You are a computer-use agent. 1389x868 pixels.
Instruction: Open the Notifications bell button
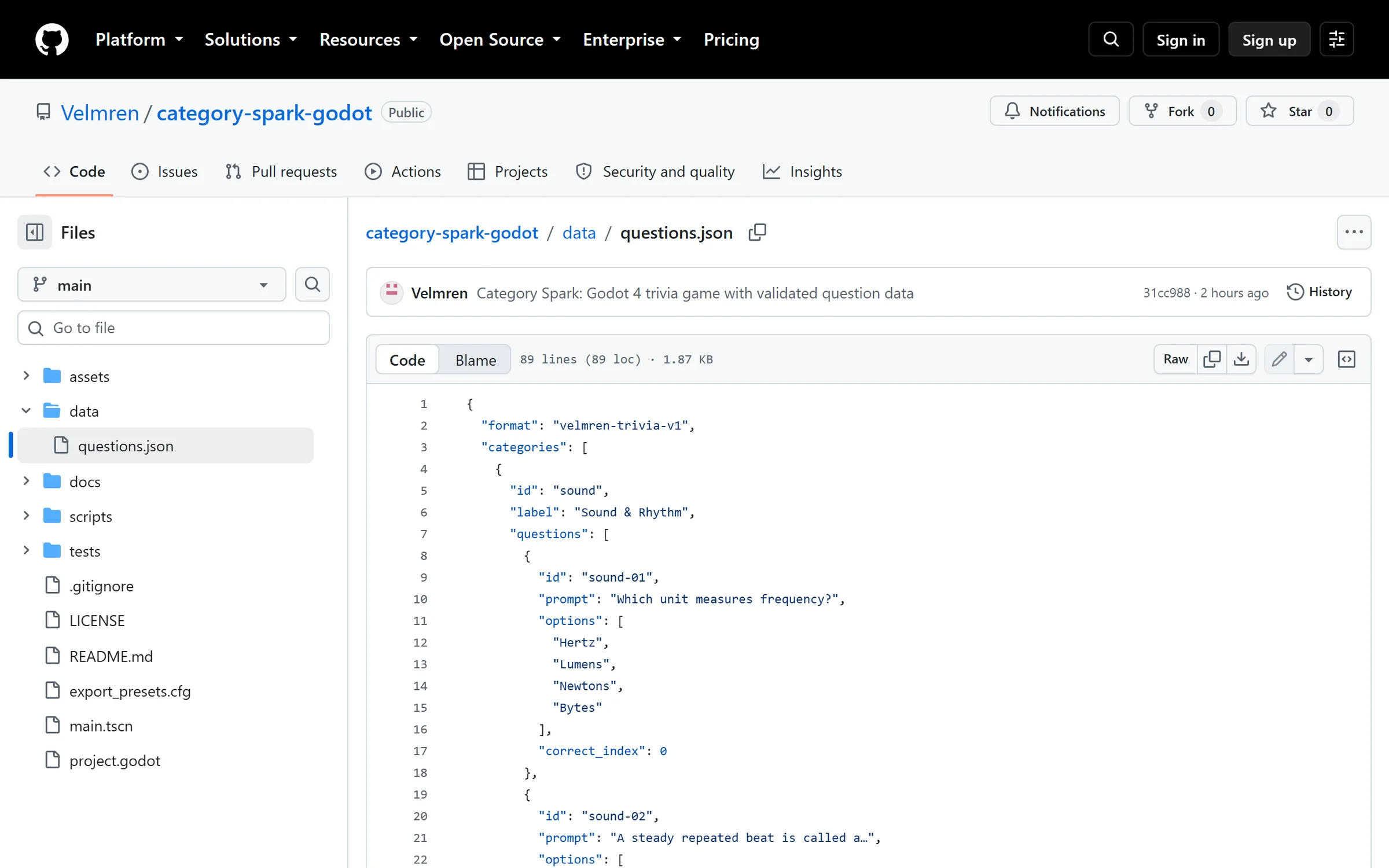pos(1054,111)
